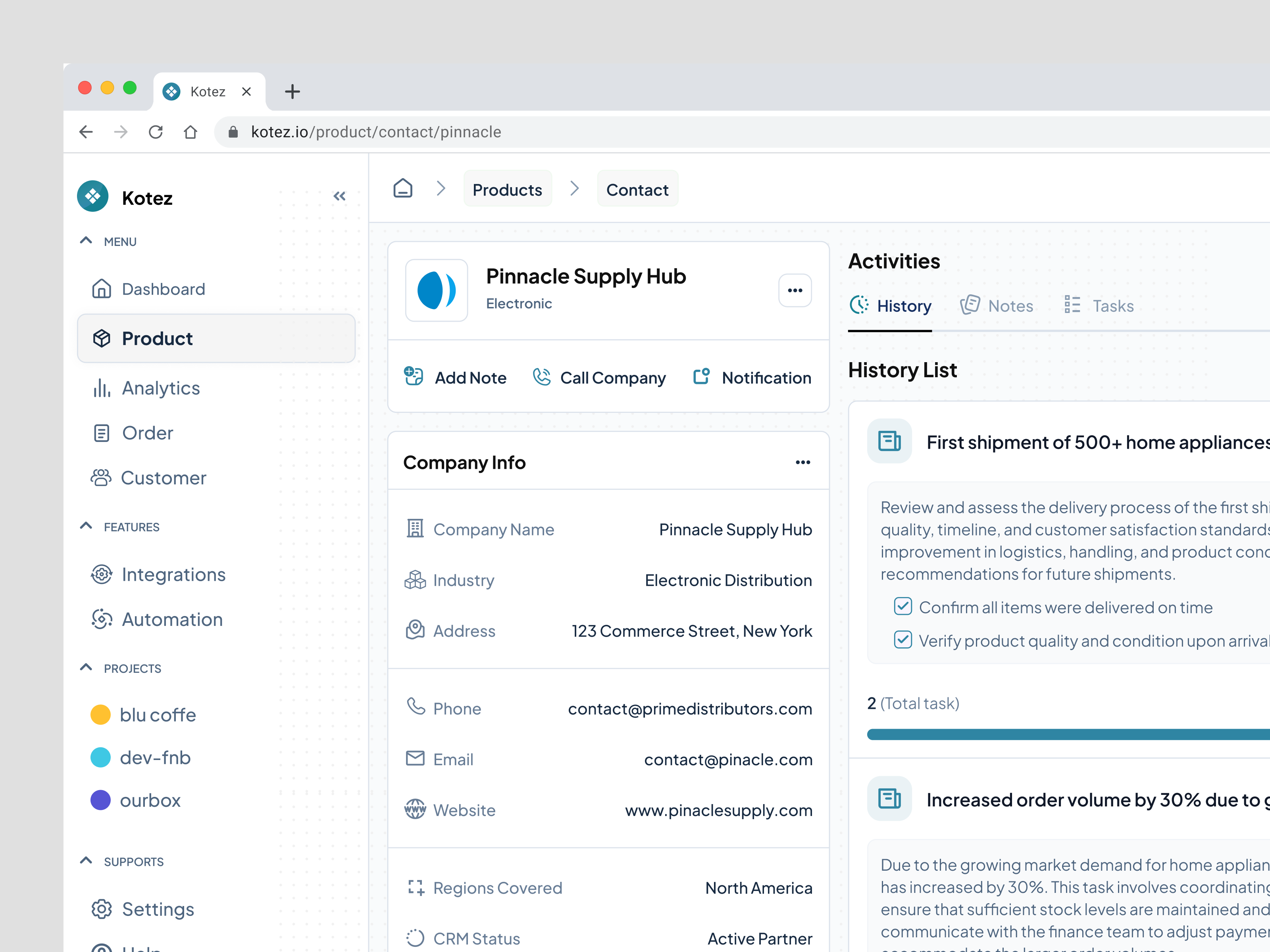Viewport: 1270px width, 952px height.
Task: Click the 'Increased order volume by 30%' title
Action: (1098, 799)
